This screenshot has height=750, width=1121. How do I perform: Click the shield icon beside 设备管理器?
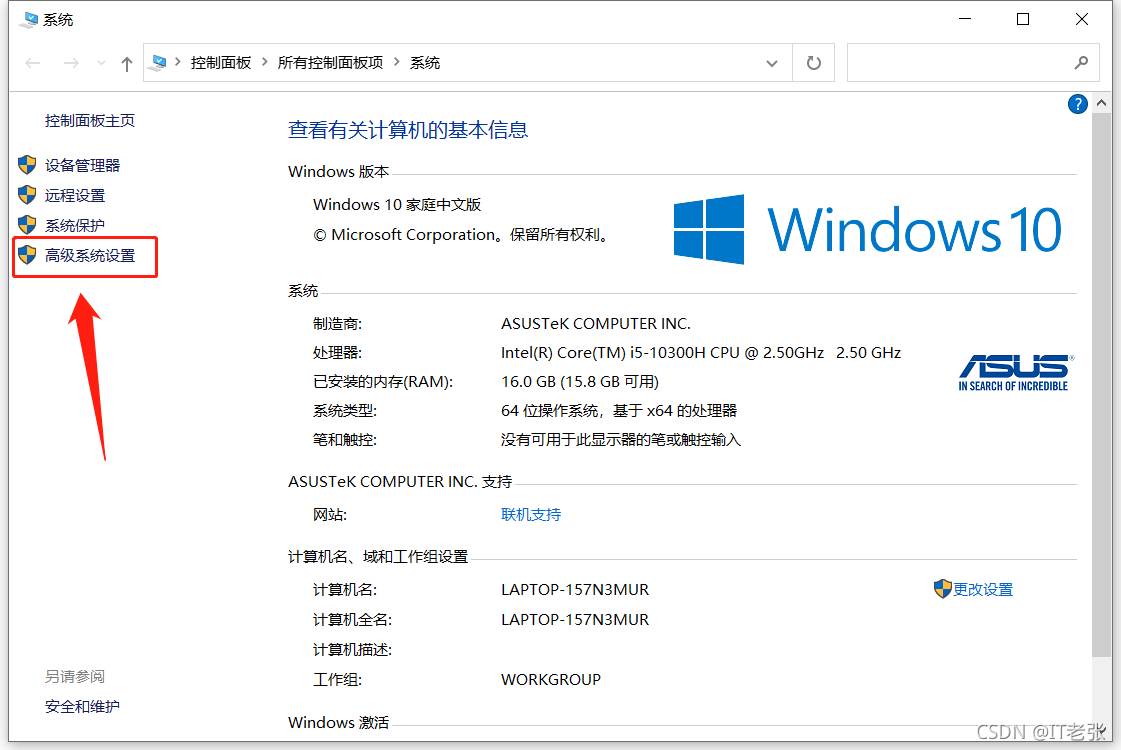[x=27, y=165]
